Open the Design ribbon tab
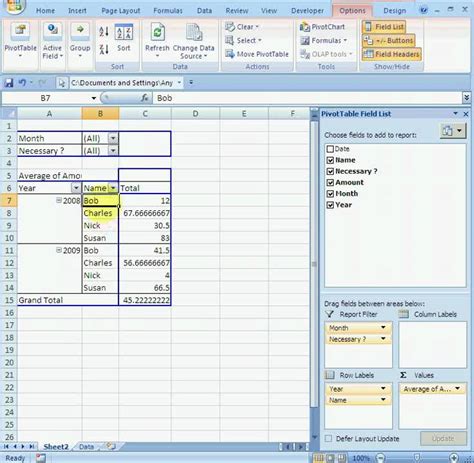 point(394,11)
